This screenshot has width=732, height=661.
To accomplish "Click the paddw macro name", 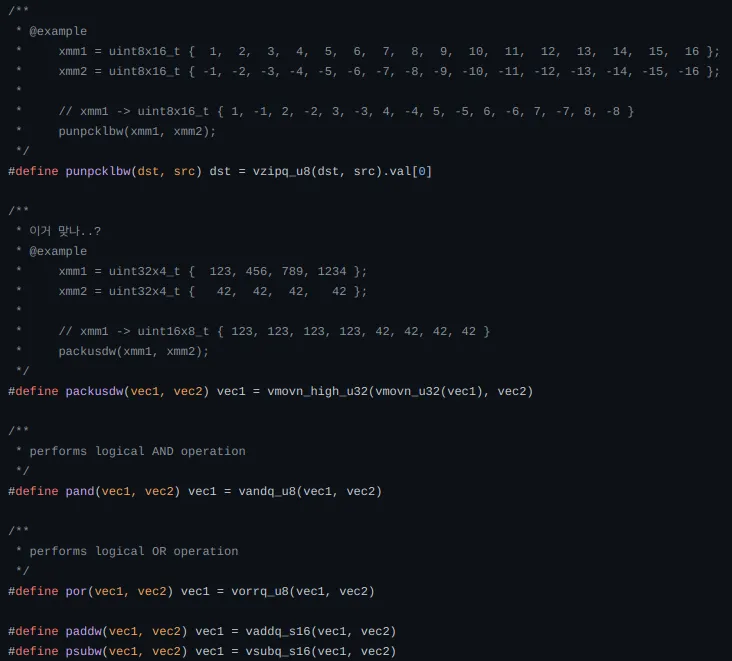I will tap(84, 631).
